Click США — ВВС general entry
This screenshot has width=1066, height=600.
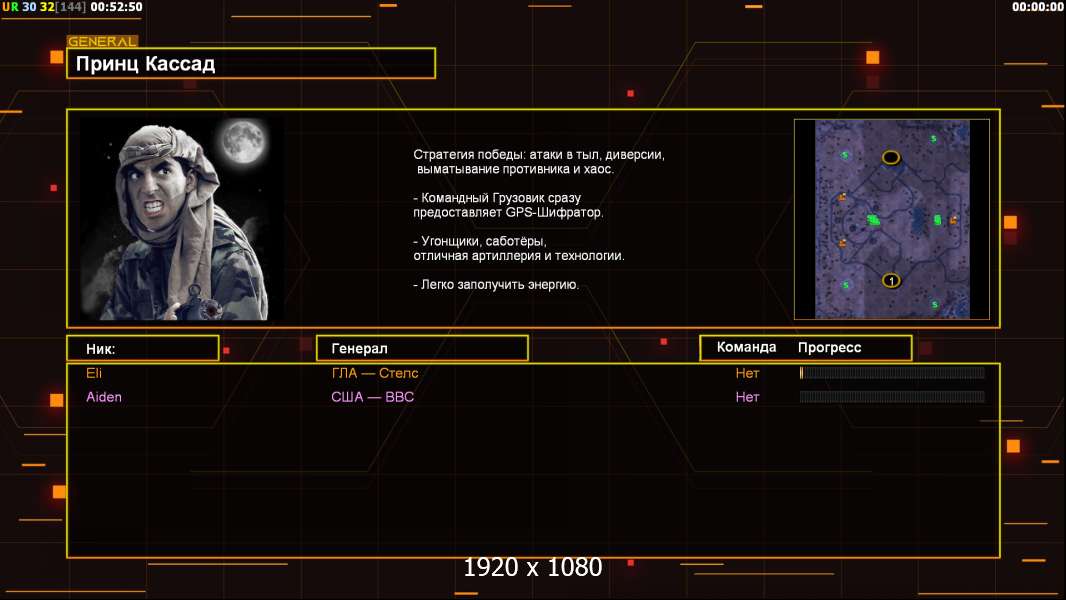[373, 397]
